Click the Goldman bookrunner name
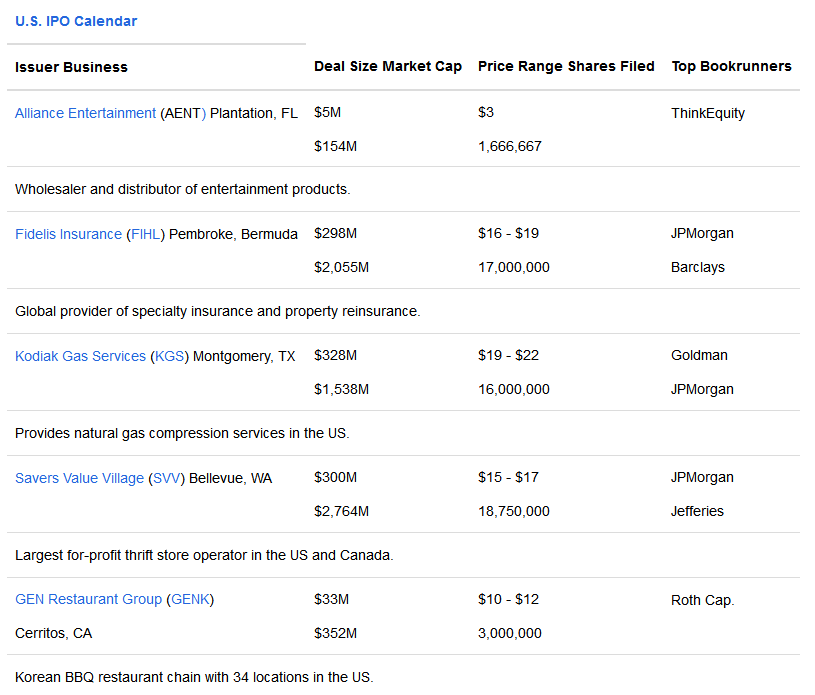The width and height of the screenshot is (815, 695). tap(699, 356)
